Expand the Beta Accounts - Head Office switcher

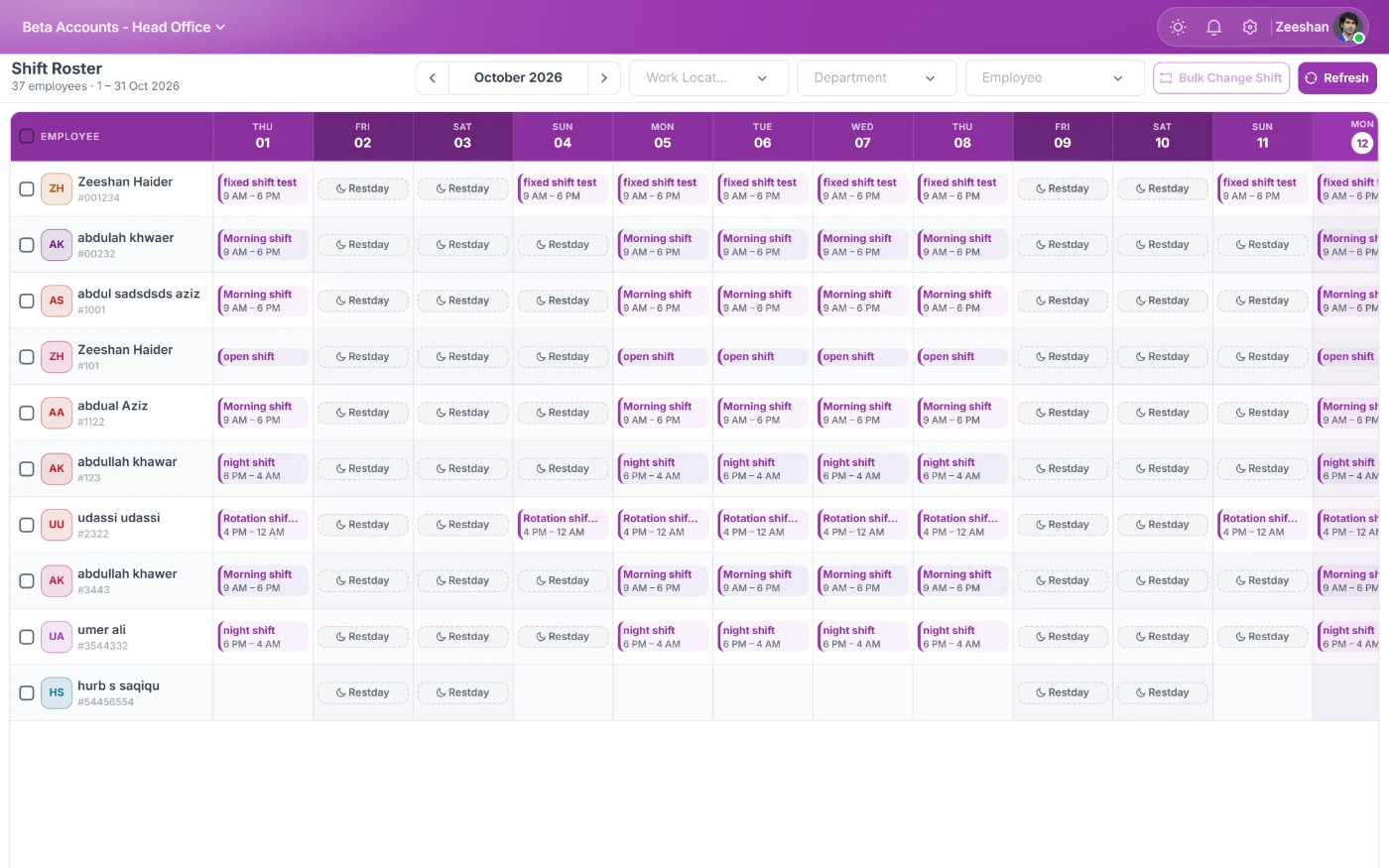pyautogui.click(x=124, y=27)
